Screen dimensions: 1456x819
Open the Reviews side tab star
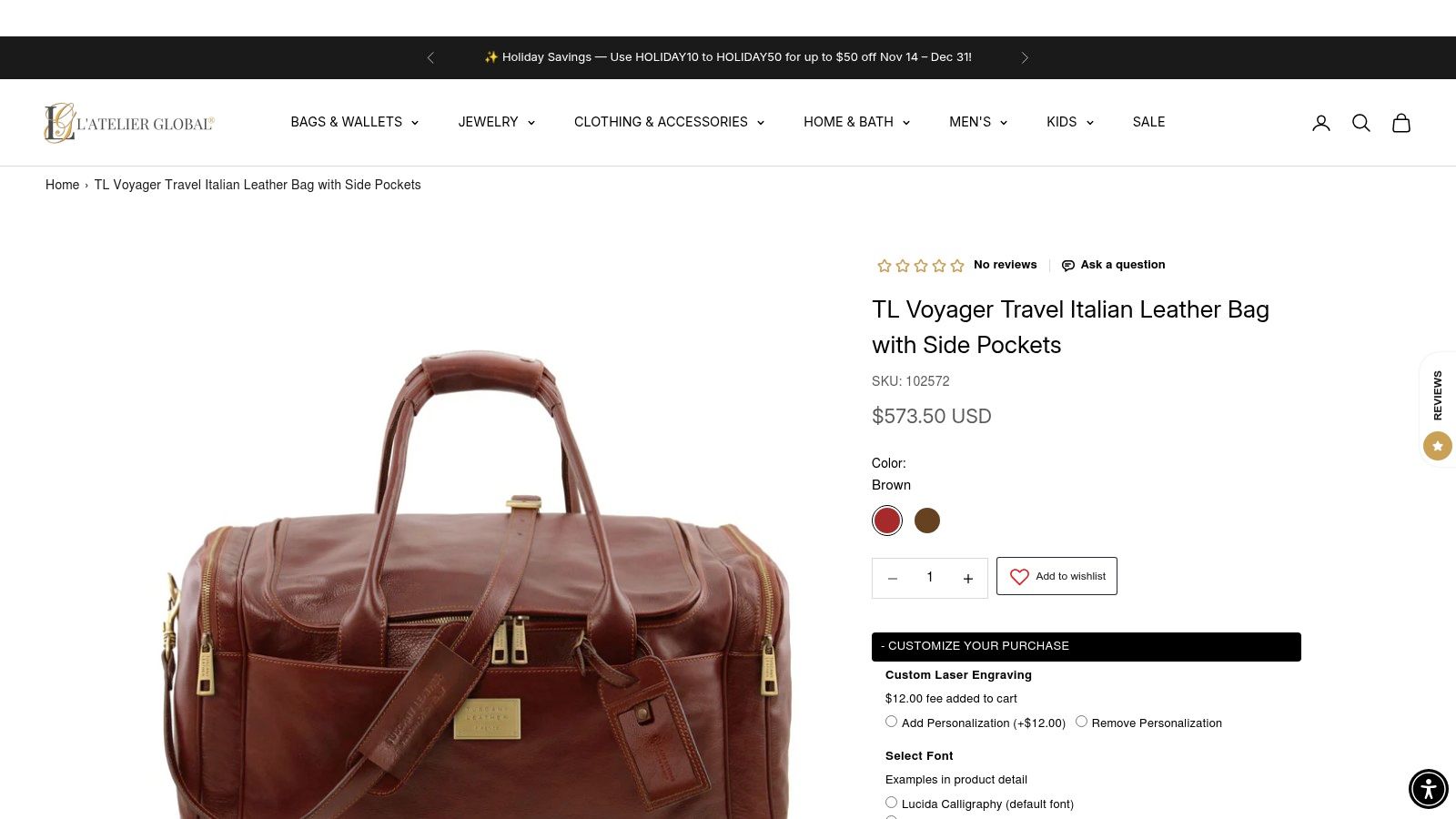(x=1438, y=446)
